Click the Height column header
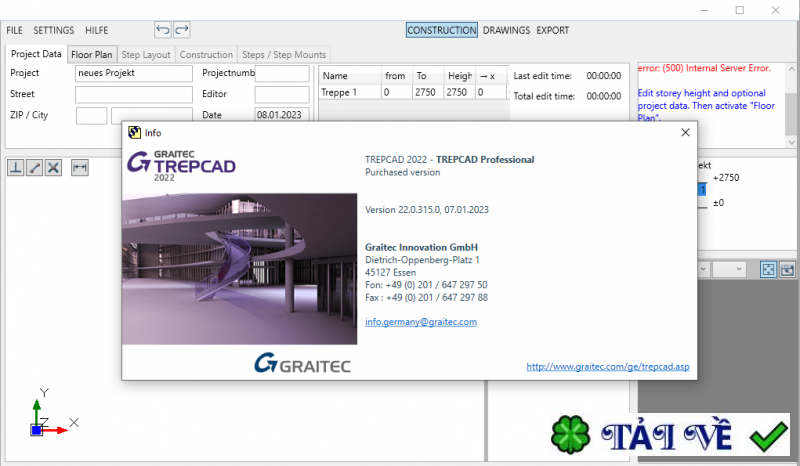Image resolution: width=800 pixels, height=466 pixels. point(460,76)
